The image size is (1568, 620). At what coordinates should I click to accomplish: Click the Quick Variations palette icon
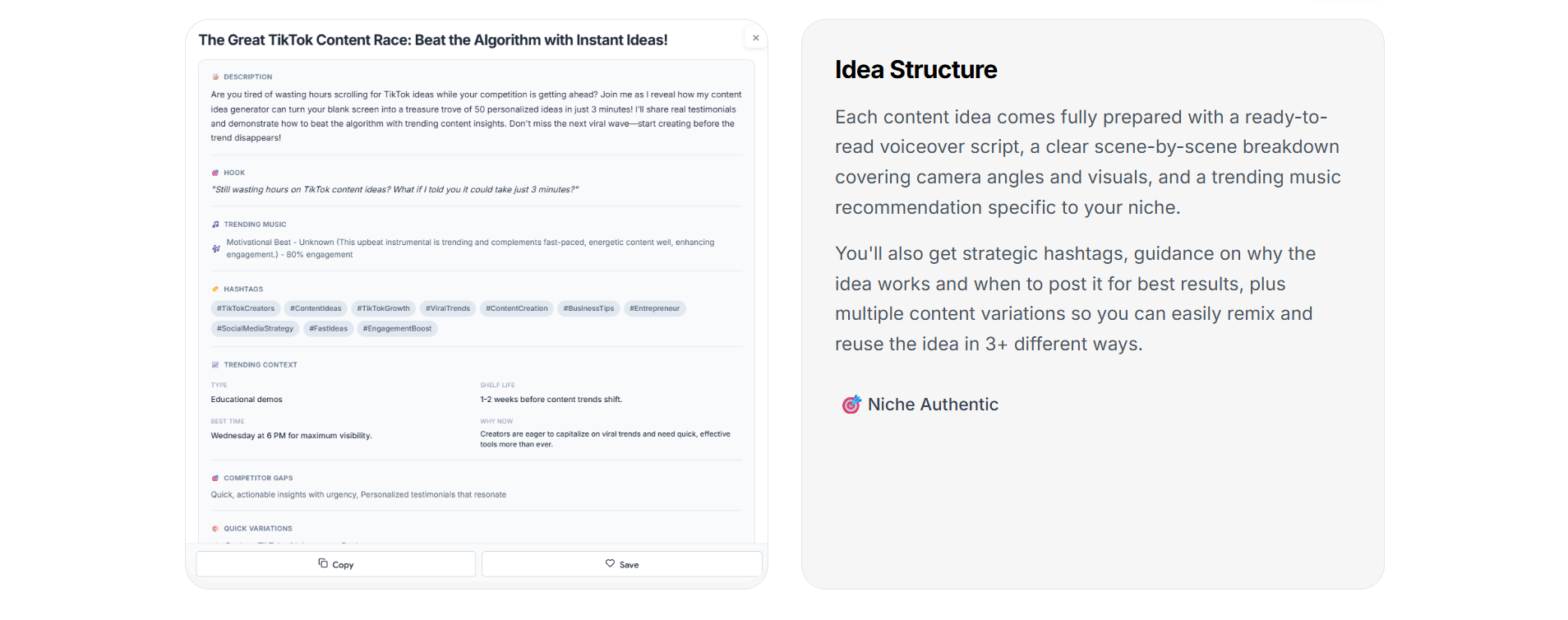click(x=215, y=529)
